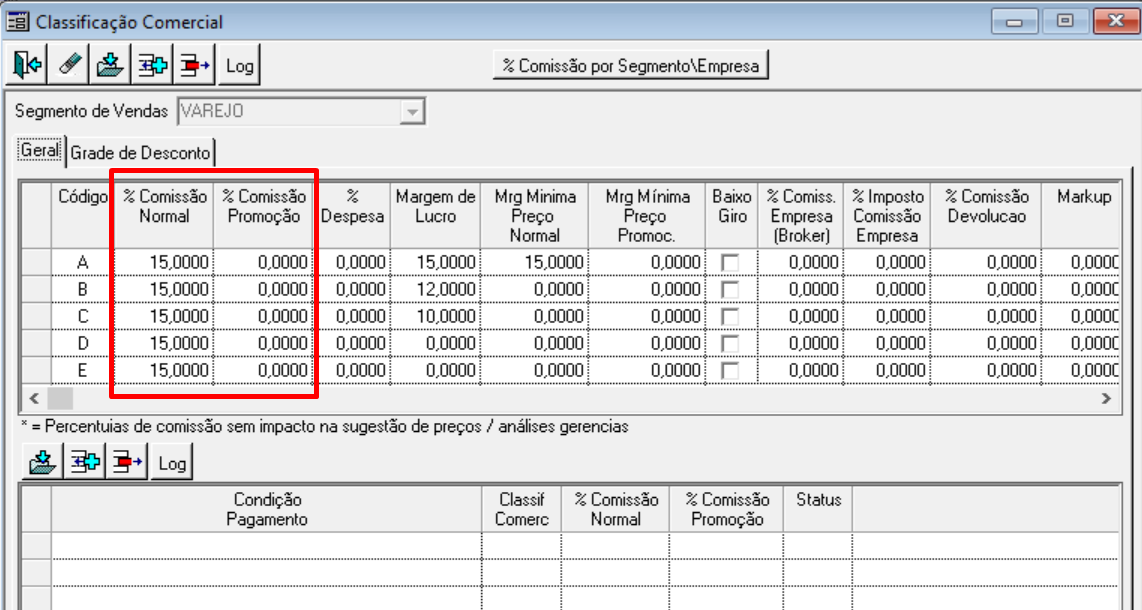Select Código cell D
Screen dimensions: 1142x610
[82, 344]
